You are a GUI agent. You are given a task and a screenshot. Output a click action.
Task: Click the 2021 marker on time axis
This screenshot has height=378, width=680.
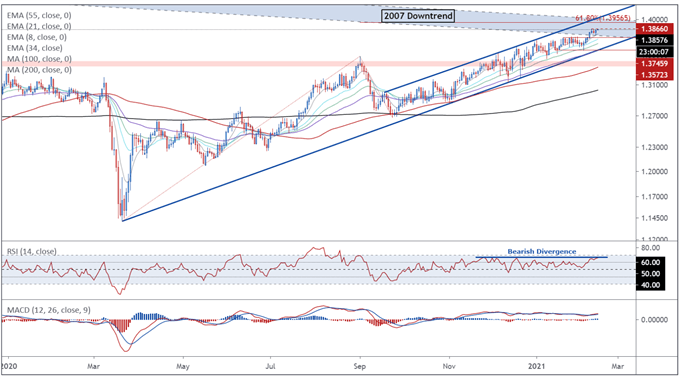(534, 366)
